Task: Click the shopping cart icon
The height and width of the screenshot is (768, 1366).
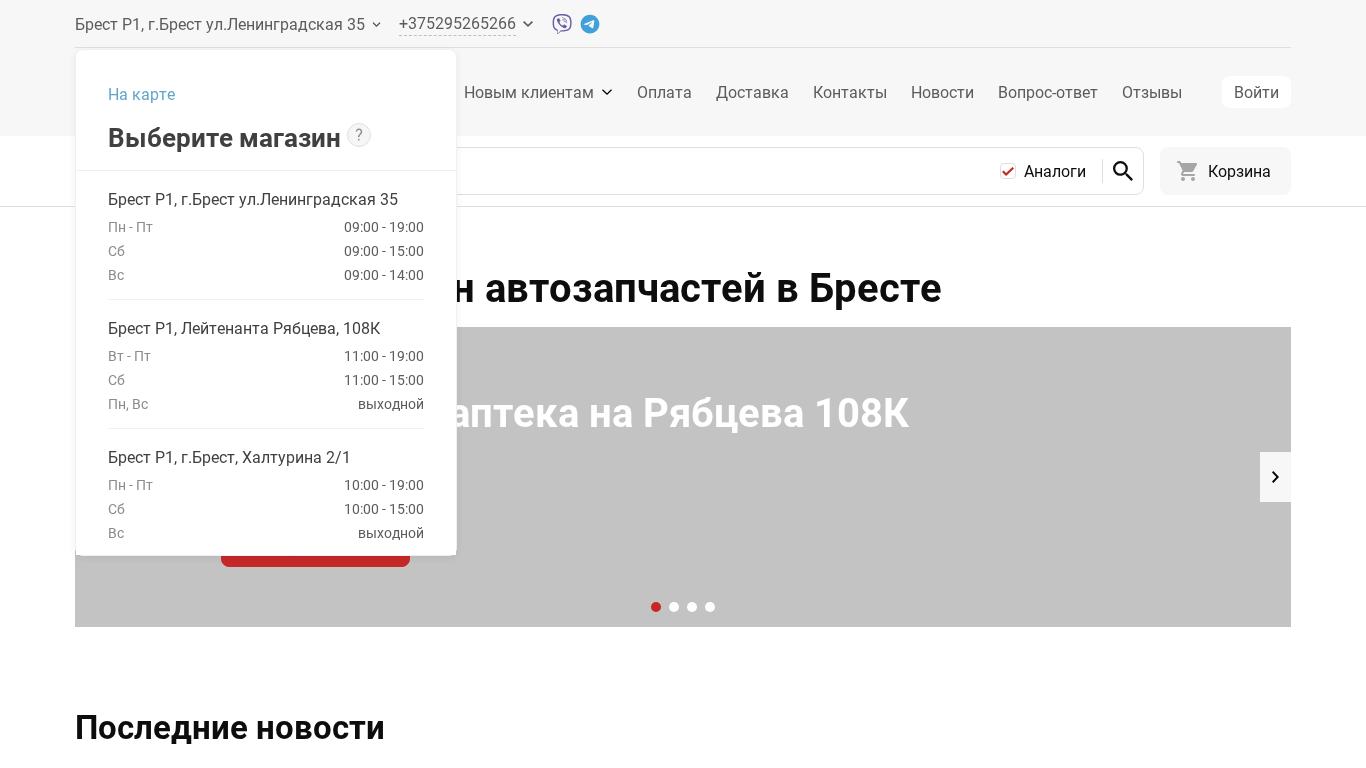Action: [x=1187, y=171]
